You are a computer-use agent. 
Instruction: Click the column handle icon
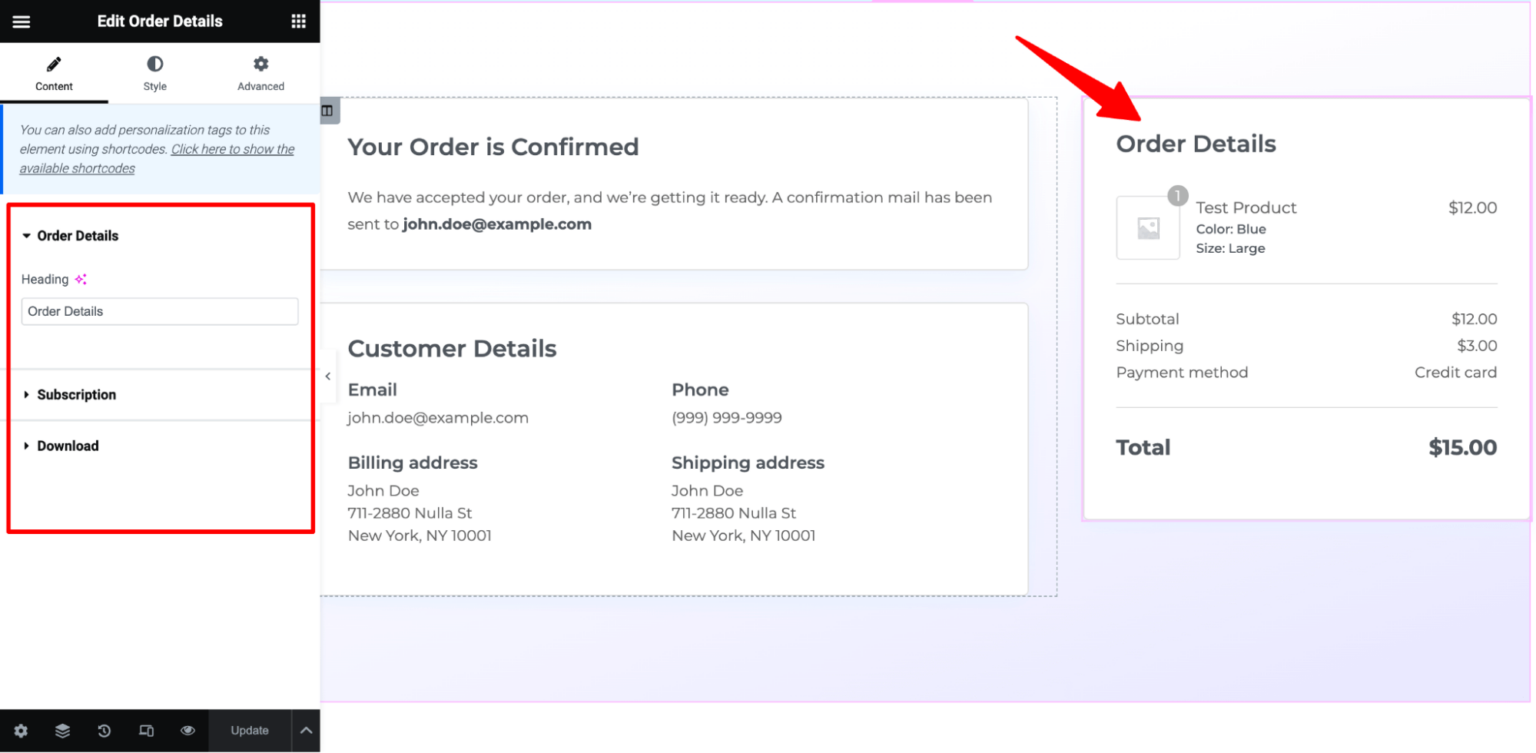tap(328, 110)
